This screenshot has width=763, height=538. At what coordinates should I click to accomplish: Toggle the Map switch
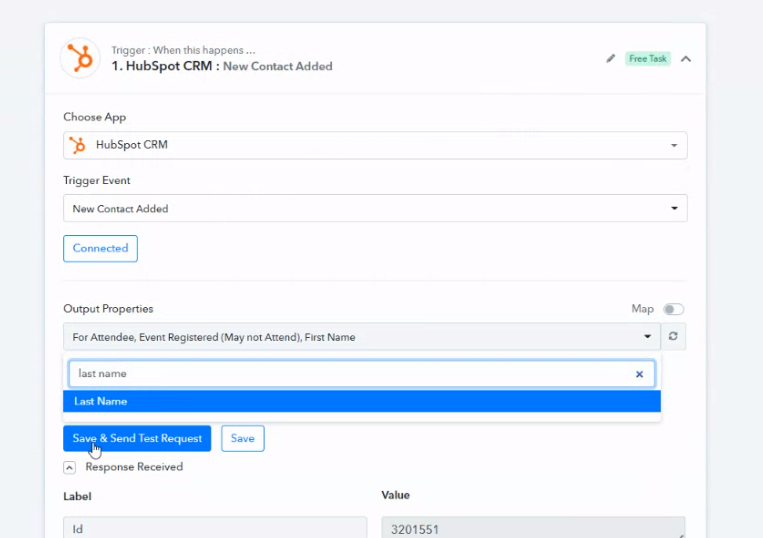click(x=674, y=309)
